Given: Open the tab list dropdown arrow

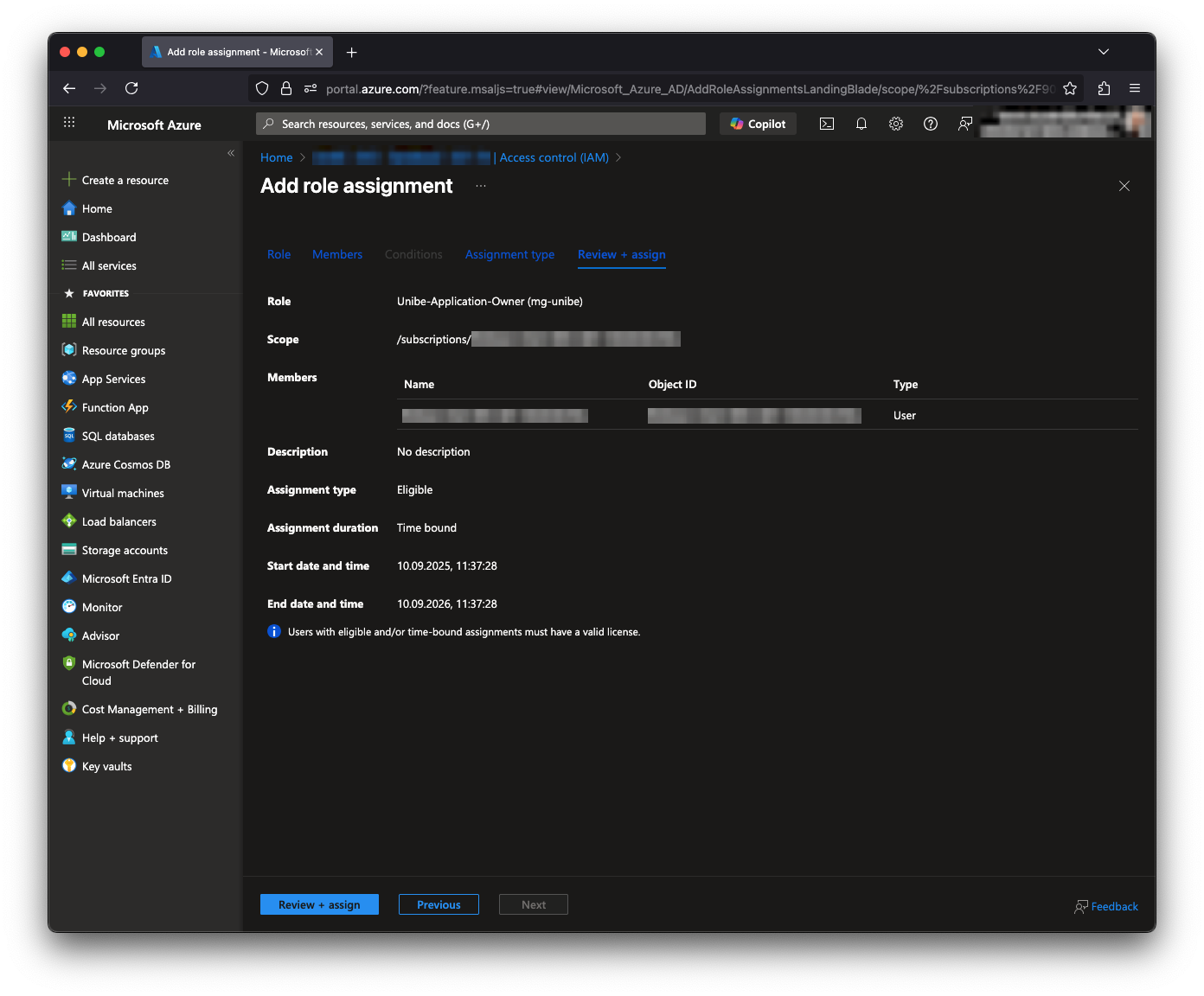Looking at the screenshot, I should click(x=1104, y=52).
